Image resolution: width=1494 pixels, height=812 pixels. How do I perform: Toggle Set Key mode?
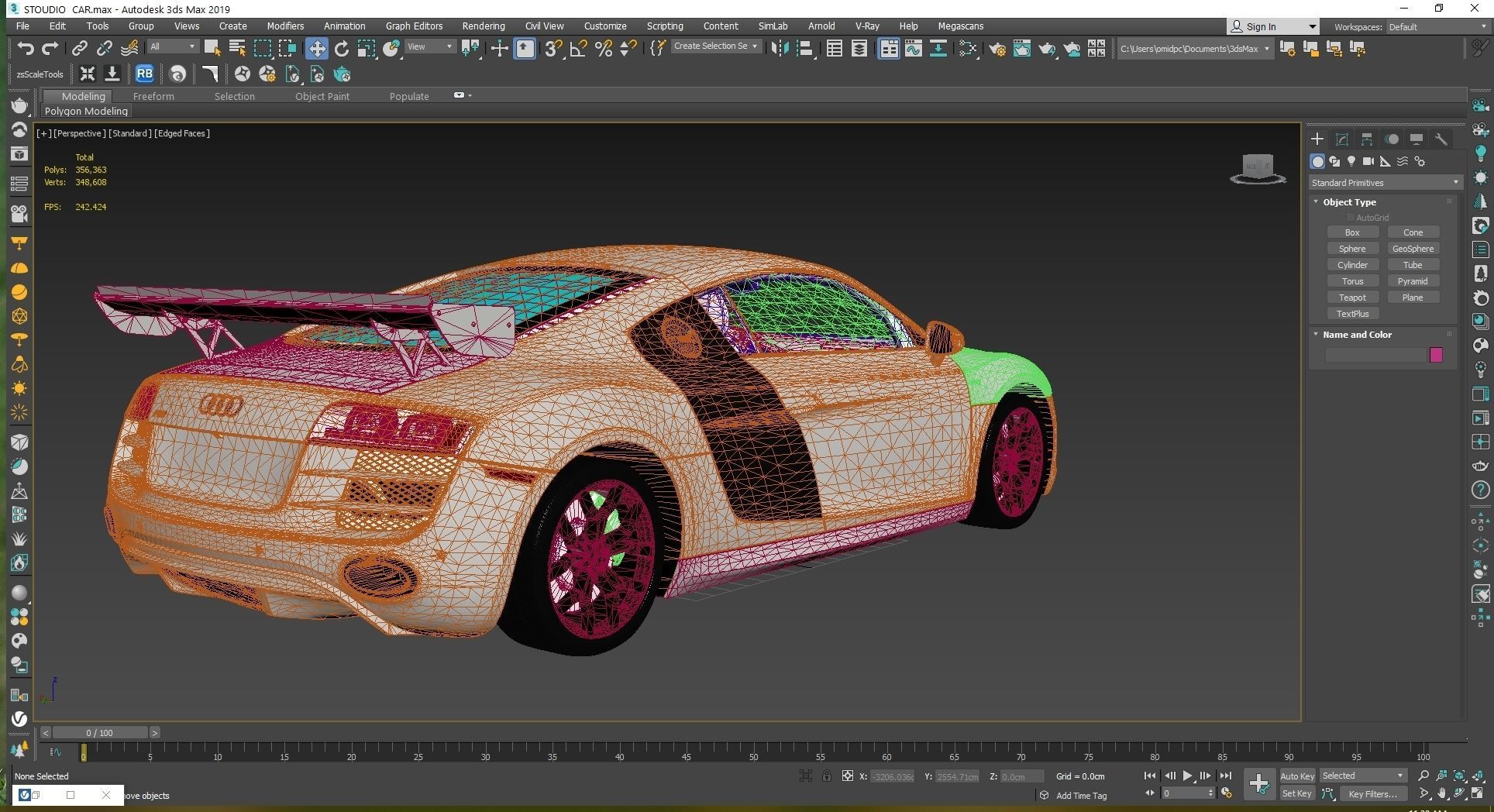click(1296, 793)
